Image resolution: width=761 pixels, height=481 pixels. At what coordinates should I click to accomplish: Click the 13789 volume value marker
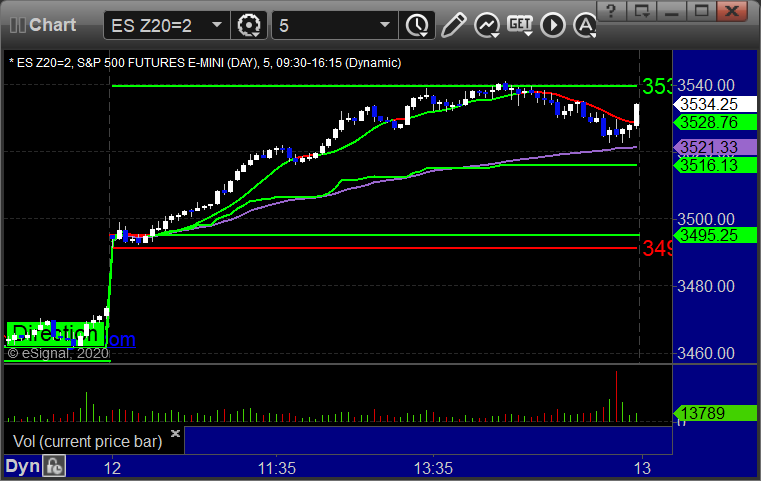714,413
